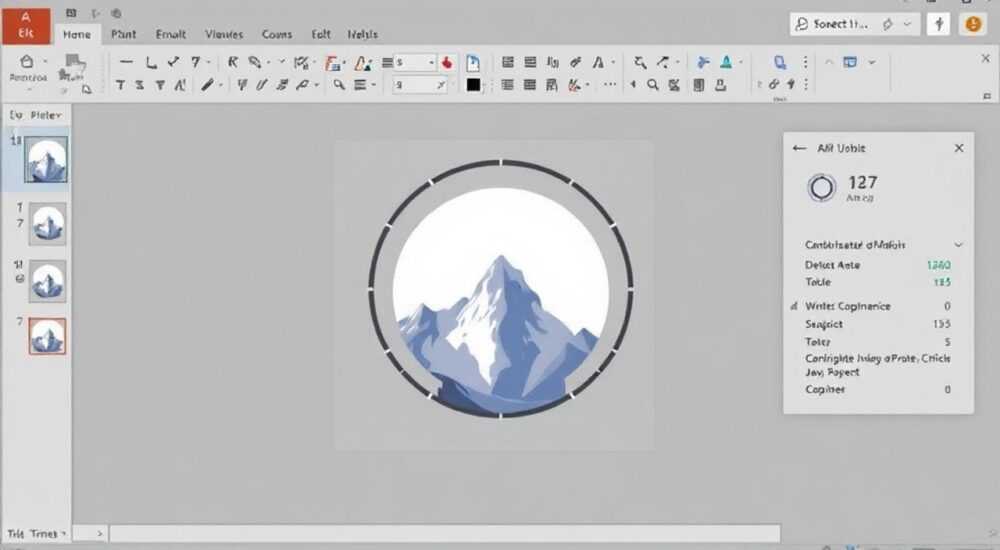Open the Eolt ribbon tab
The width and height of the screenshot is (1000, 550).
(x=321, y=34)
